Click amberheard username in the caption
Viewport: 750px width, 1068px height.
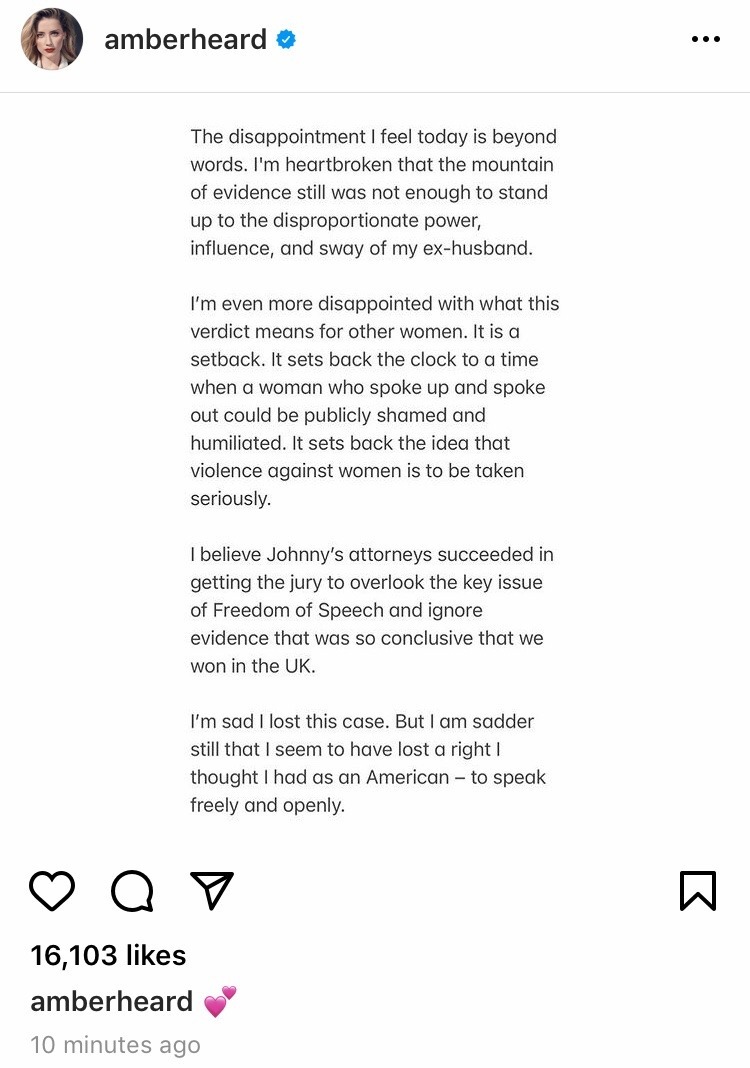111,1001
